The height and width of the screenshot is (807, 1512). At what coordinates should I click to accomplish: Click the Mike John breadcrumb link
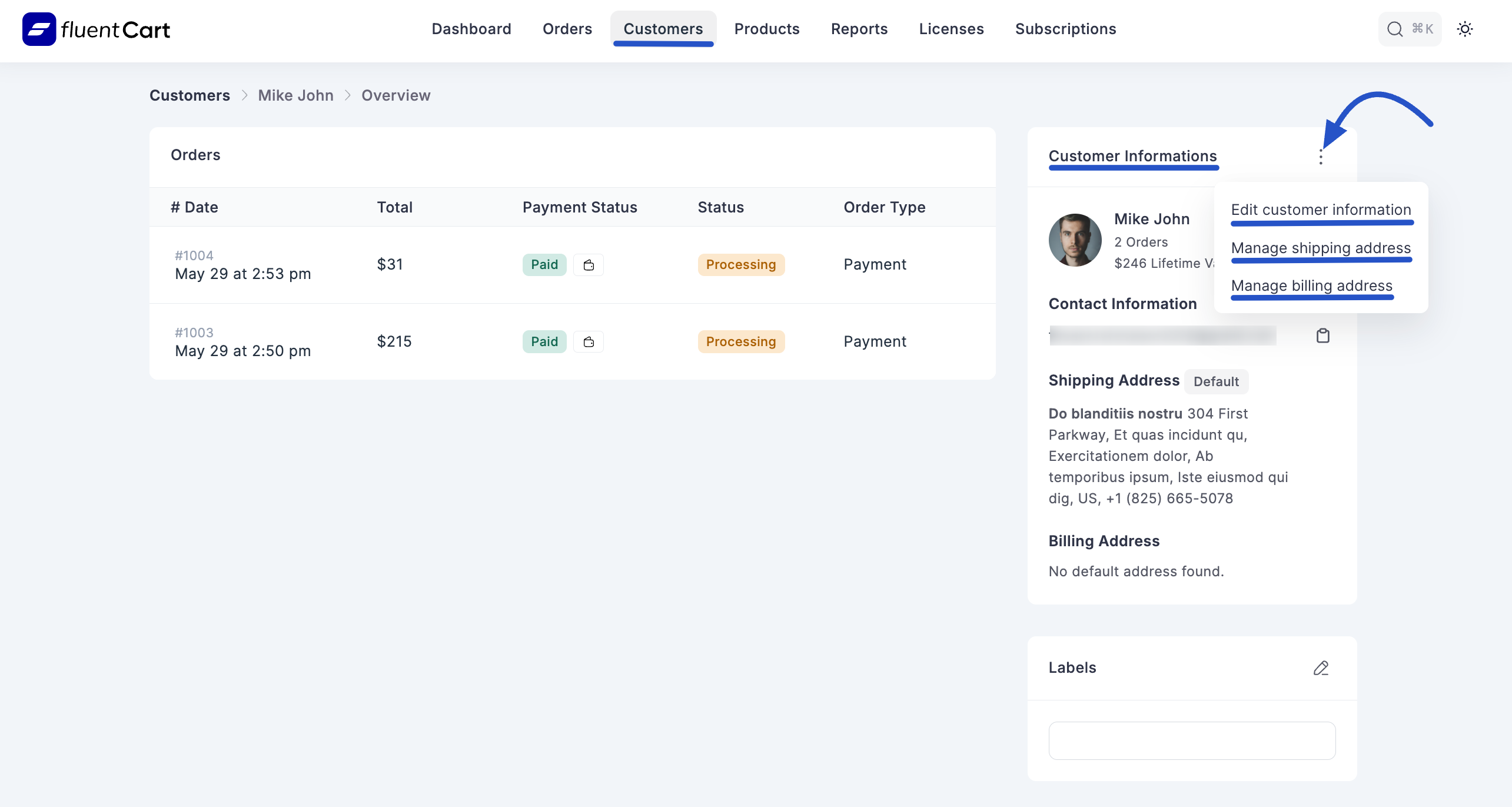click(295, 95)
